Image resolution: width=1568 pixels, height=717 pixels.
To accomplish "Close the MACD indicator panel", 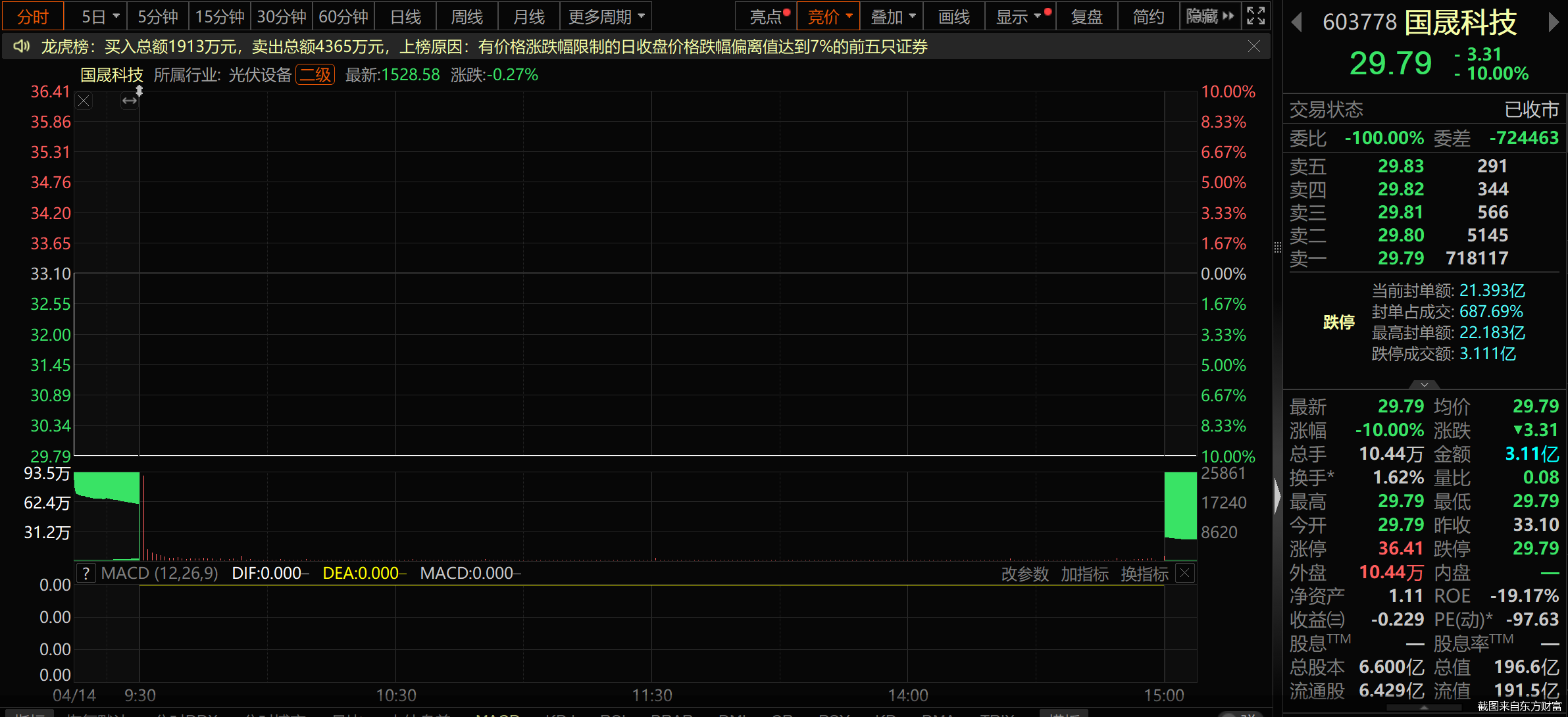I will pos(1184,574).
